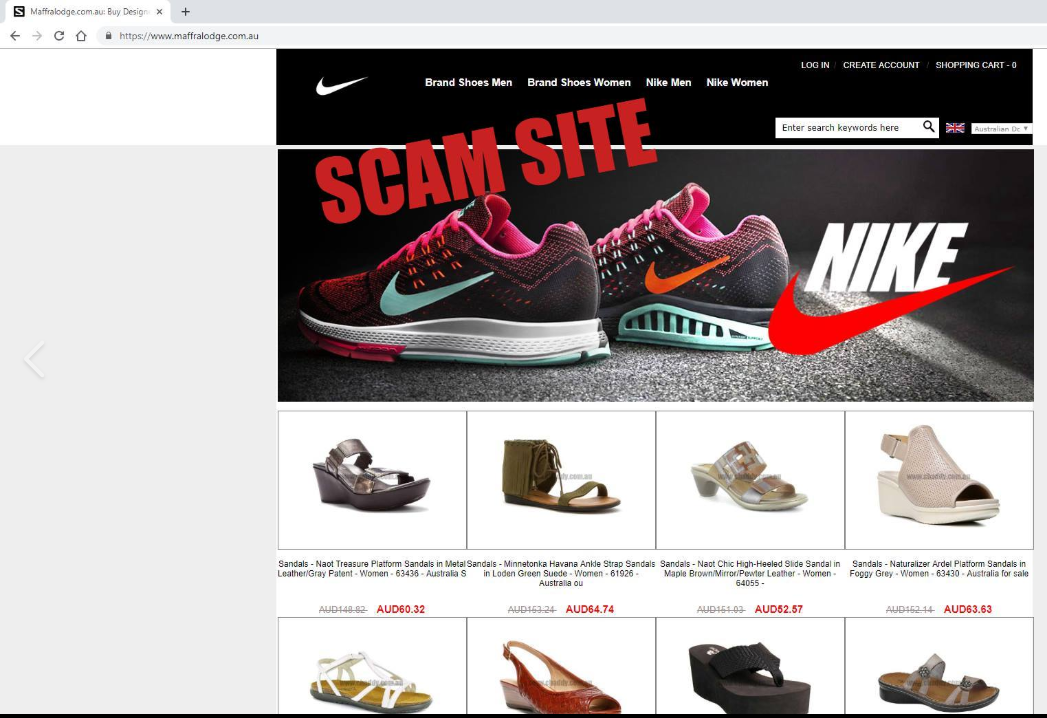Viewport: 1047px width, 718px height.
Task: Click the previous slide arrow on left
Action: pyautogui.click(x=35, y=359)
